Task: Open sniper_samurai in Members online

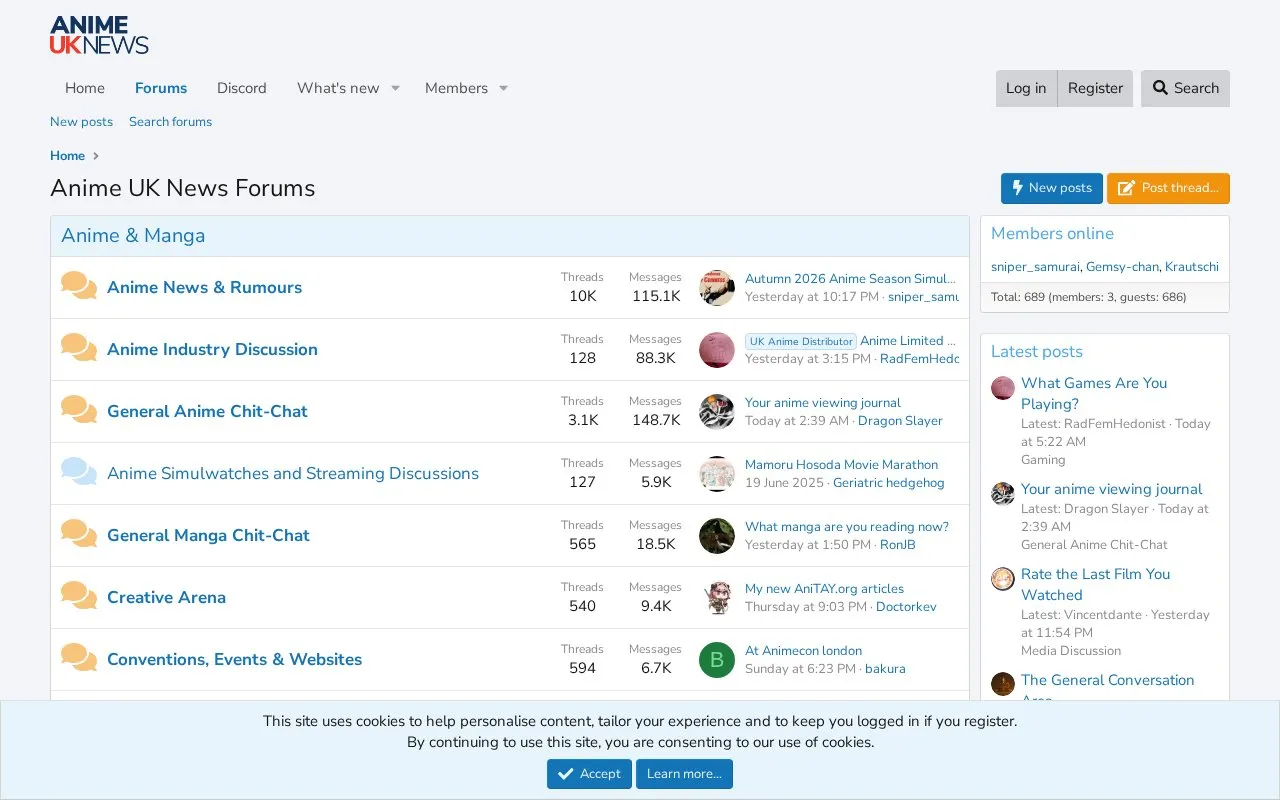Action: coord(1035,267)
